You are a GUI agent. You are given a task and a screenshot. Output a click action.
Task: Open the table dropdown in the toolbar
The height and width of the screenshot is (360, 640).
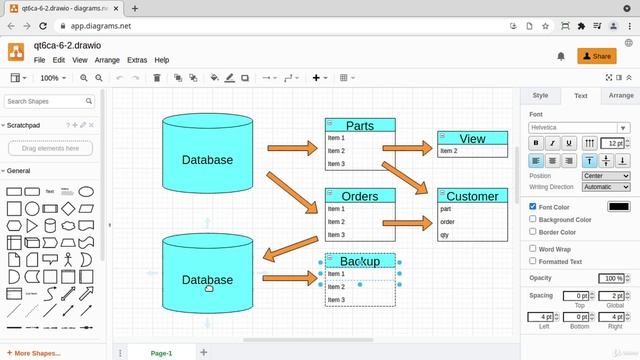[347, 78]
